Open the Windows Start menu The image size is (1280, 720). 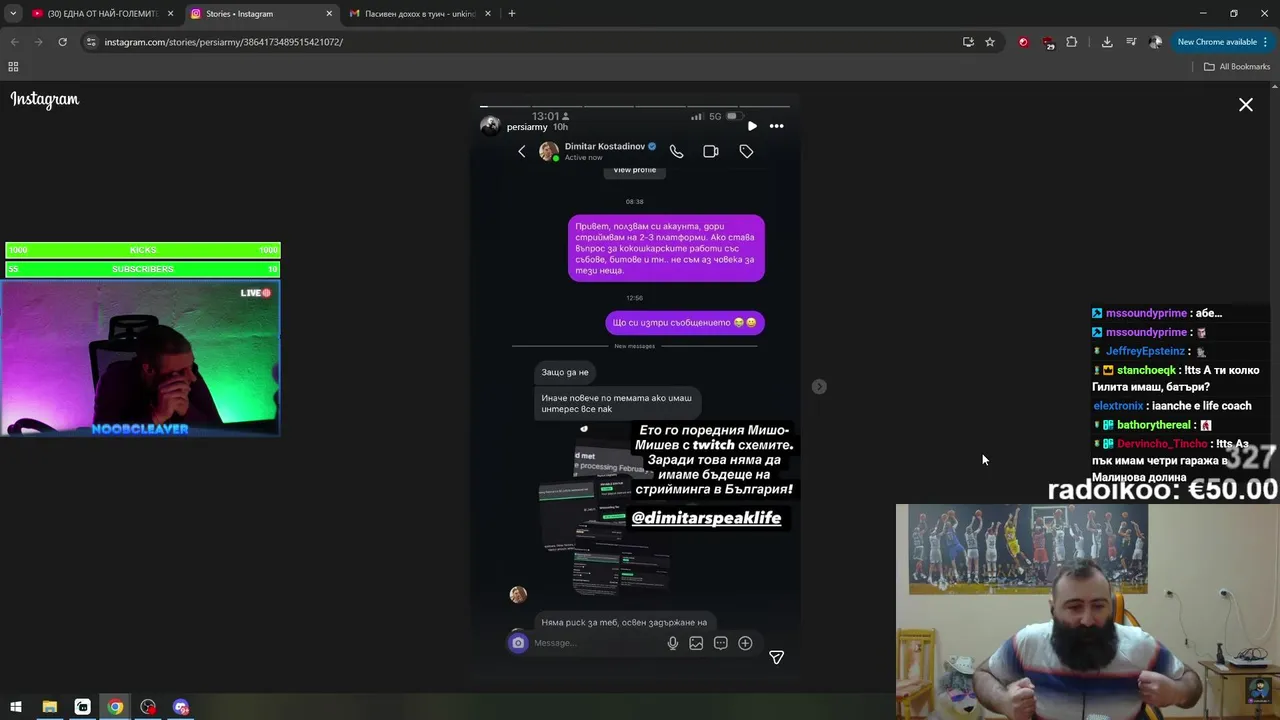[16, 707]
